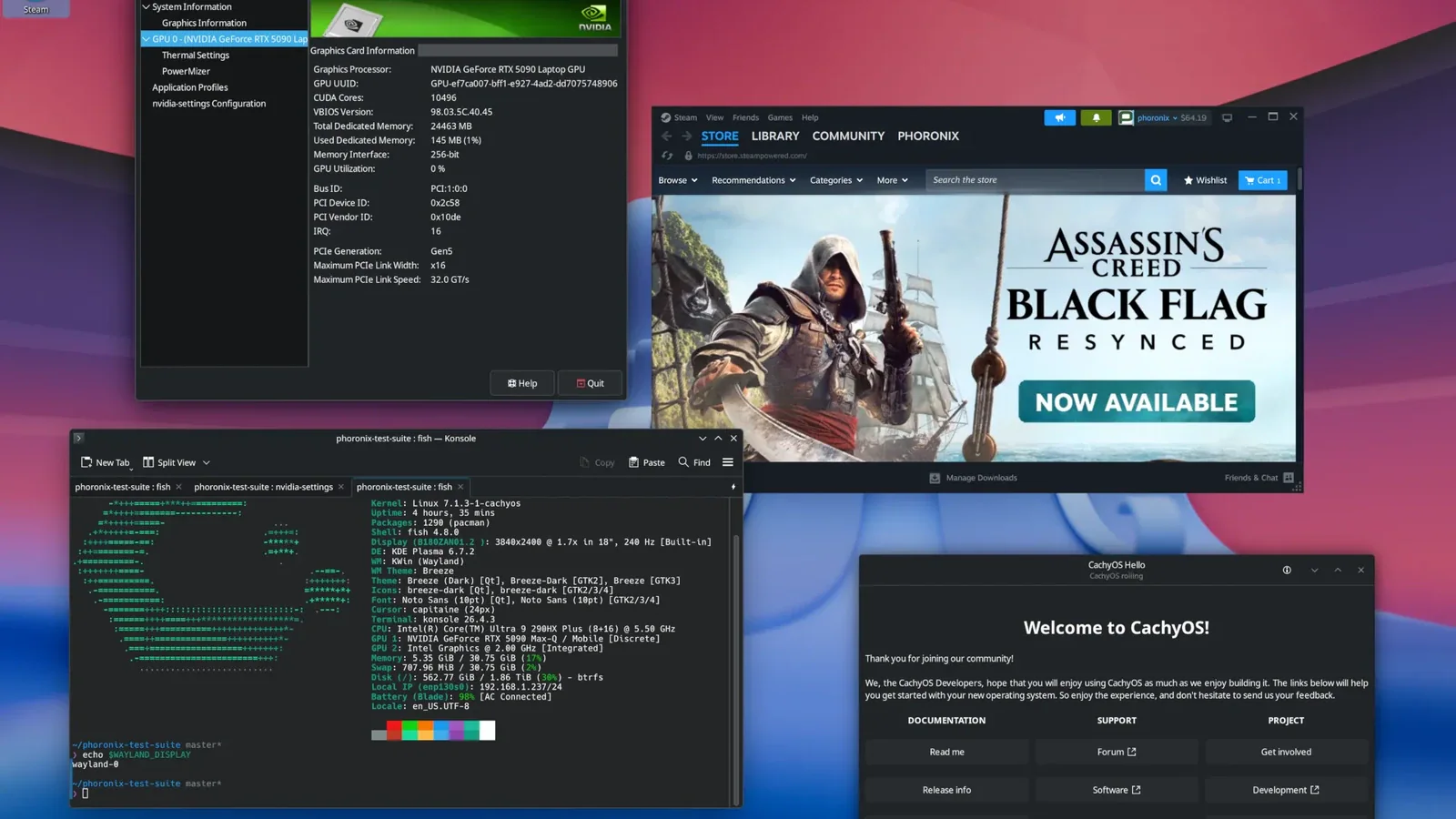Select Application Profiles in NVIDIA tree
The height and width of the screenshot is (819, 1456).
tap(189, 87)
